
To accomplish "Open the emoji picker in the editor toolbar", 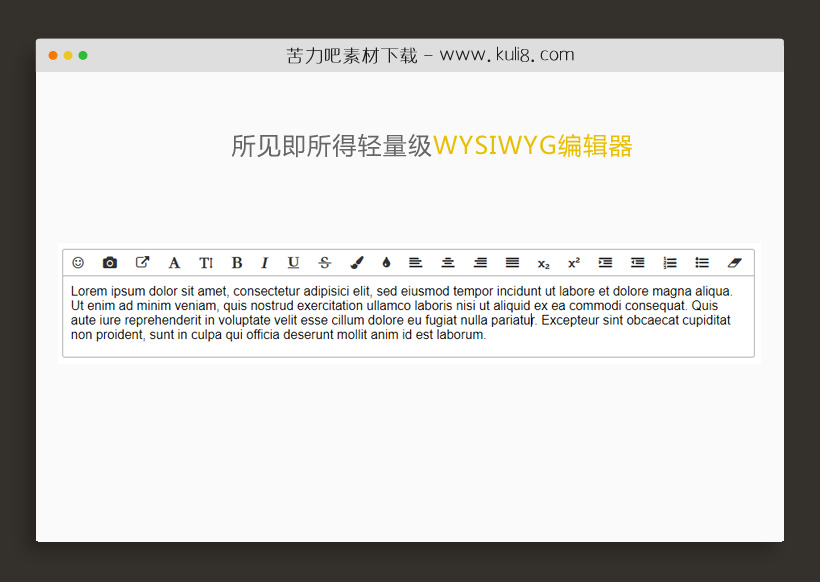I will (x=78, y=262).
